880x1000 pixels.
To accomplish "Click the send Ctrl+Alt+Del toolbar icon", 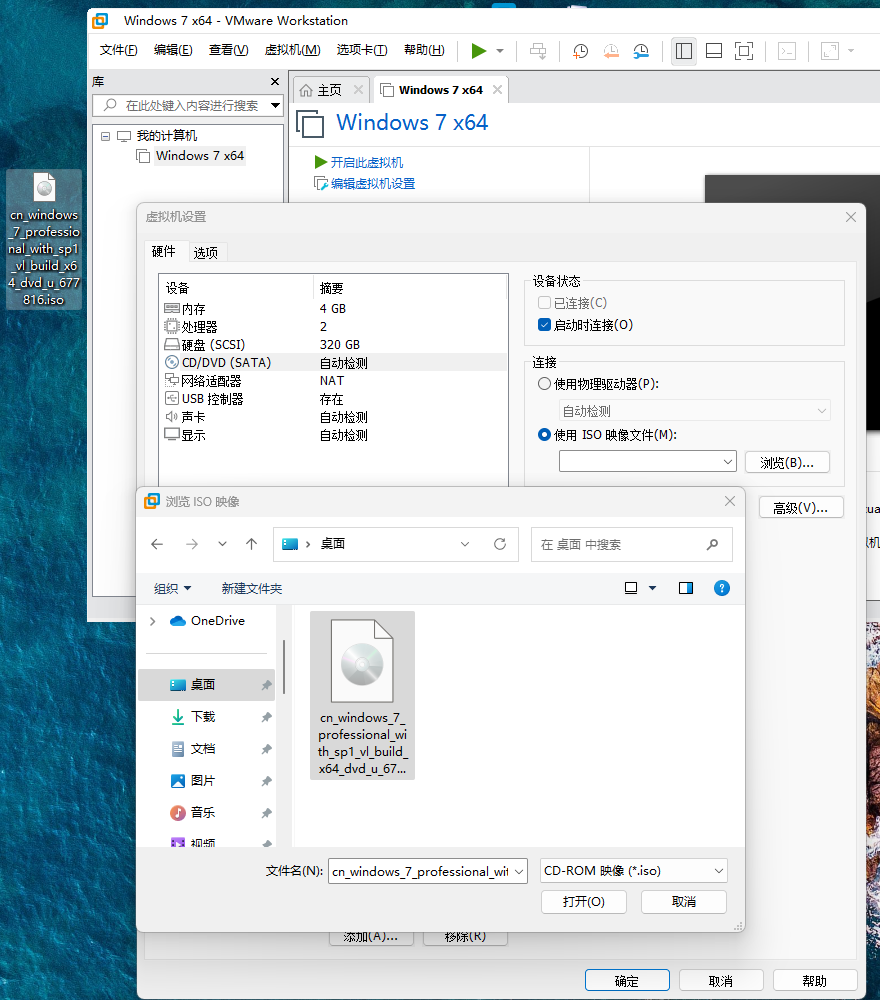I will point(538,51).
